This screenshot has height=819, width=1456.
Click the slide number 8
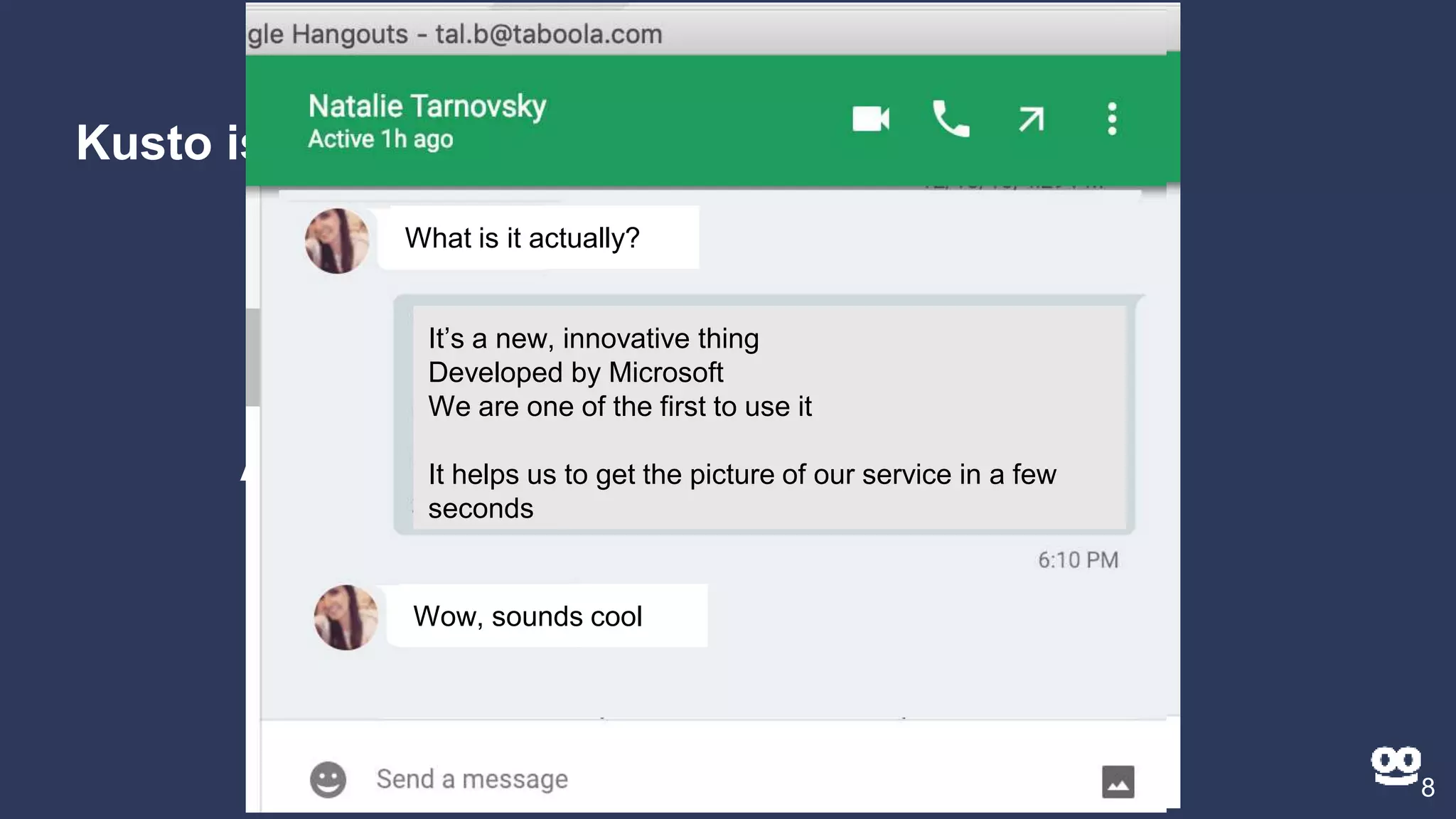coord(1428,788)
